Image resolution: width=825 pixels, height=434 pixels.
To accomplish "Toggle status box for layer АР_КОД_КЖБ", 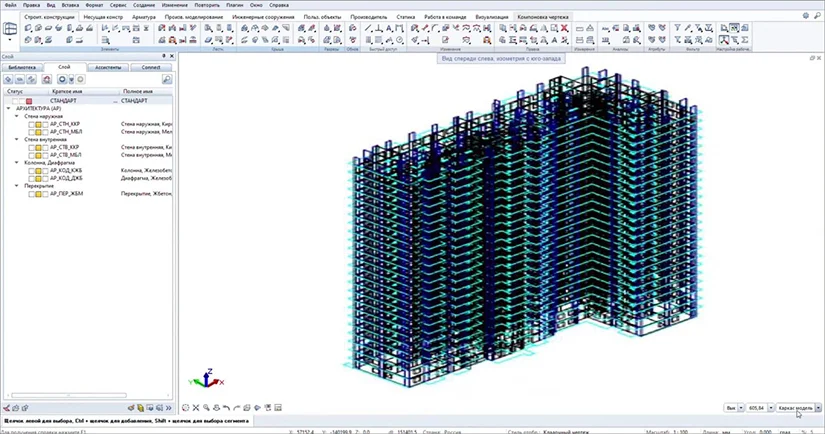I will 31,170.
